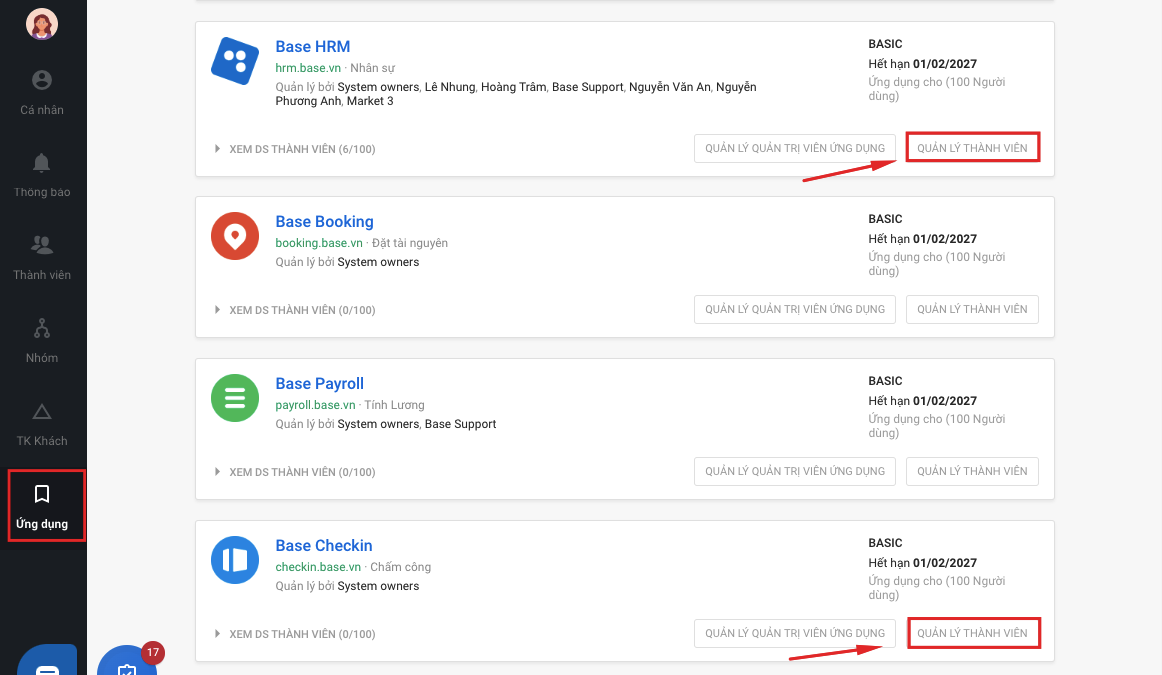Select Base Checkin "Quản lý bởi System owners" text
The height and width of the screenshot is (675, 1162).
pos(347,586)
